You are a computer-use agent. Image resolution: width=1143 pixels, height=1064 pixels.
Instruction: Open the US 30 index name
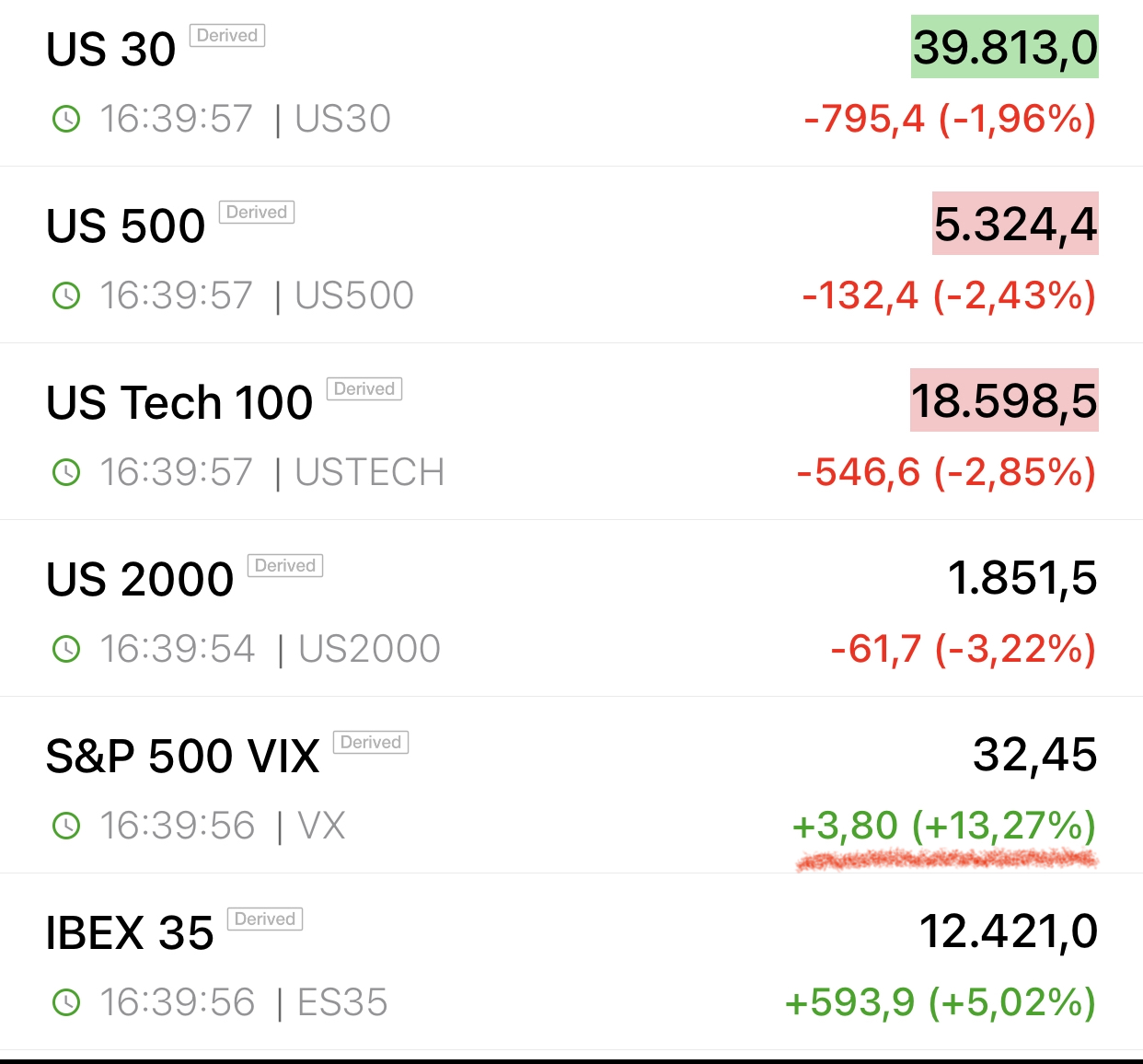[110, 49]
